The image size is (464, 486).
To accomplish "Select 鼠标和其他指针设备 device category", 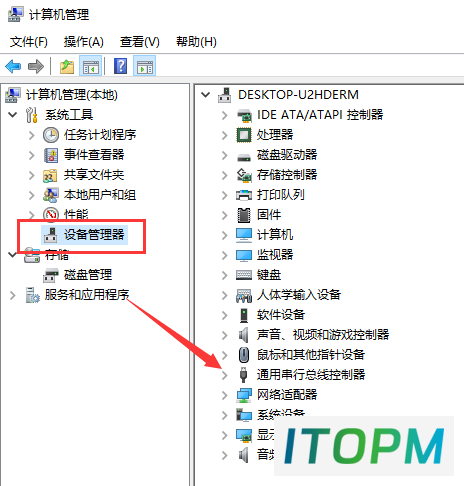I will point(311,355).
